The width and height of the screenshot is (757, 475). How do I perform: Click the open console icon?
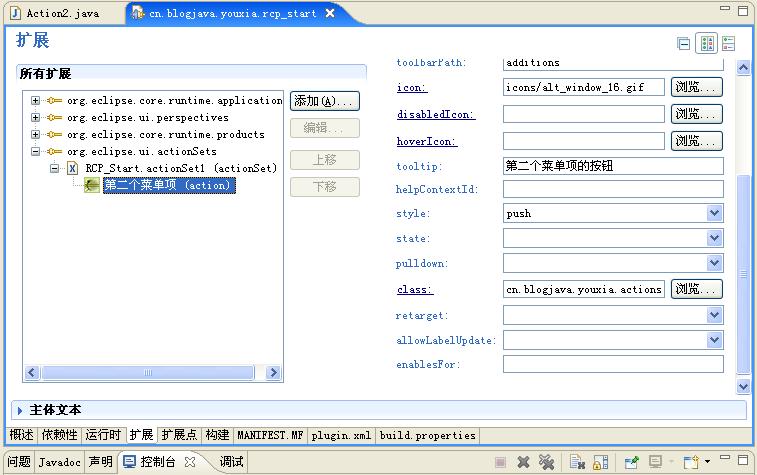click(691, 462)
